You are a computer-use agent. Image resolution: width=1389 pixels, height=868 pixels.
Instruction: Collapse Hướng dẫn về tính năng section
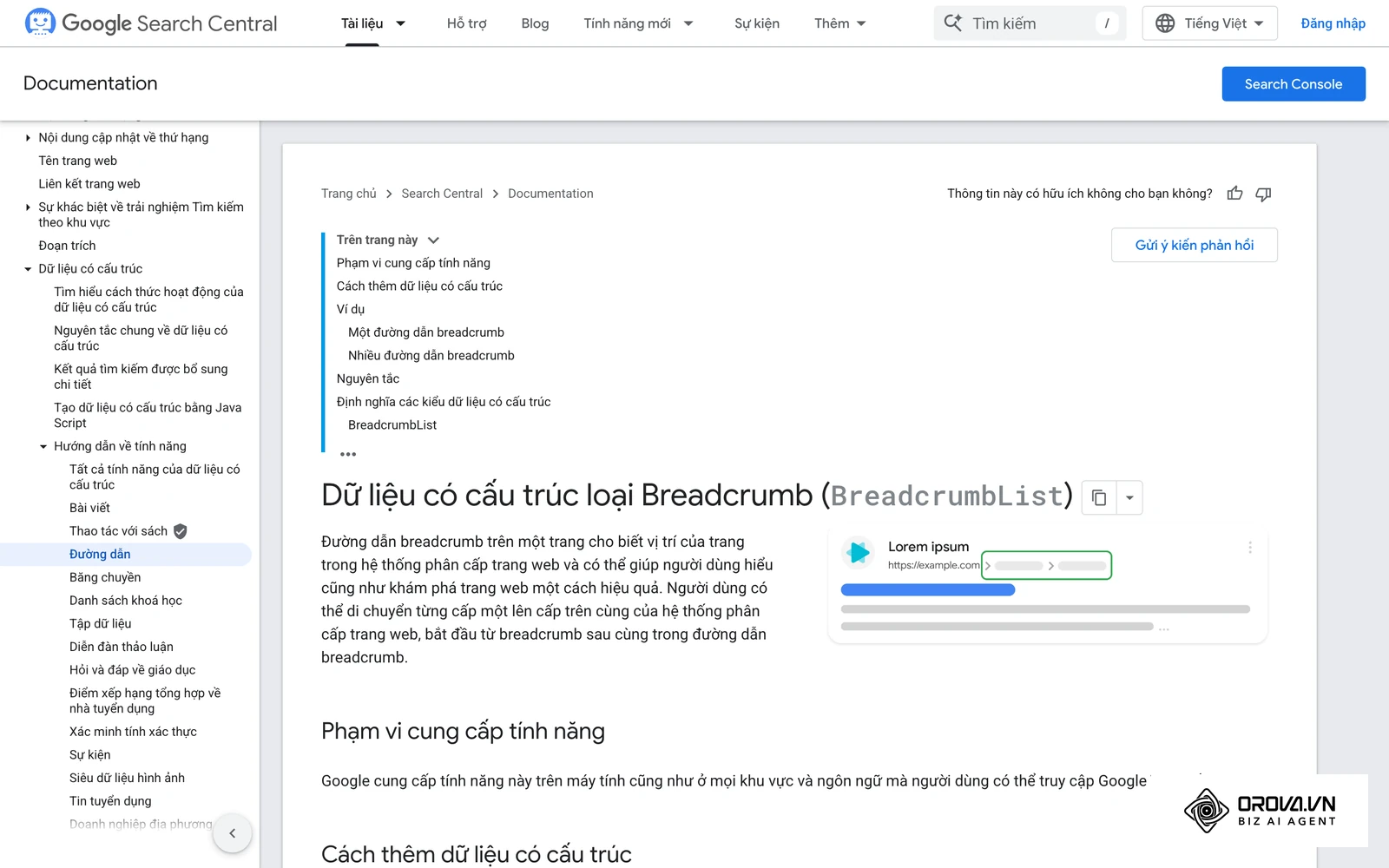point(43,446)
